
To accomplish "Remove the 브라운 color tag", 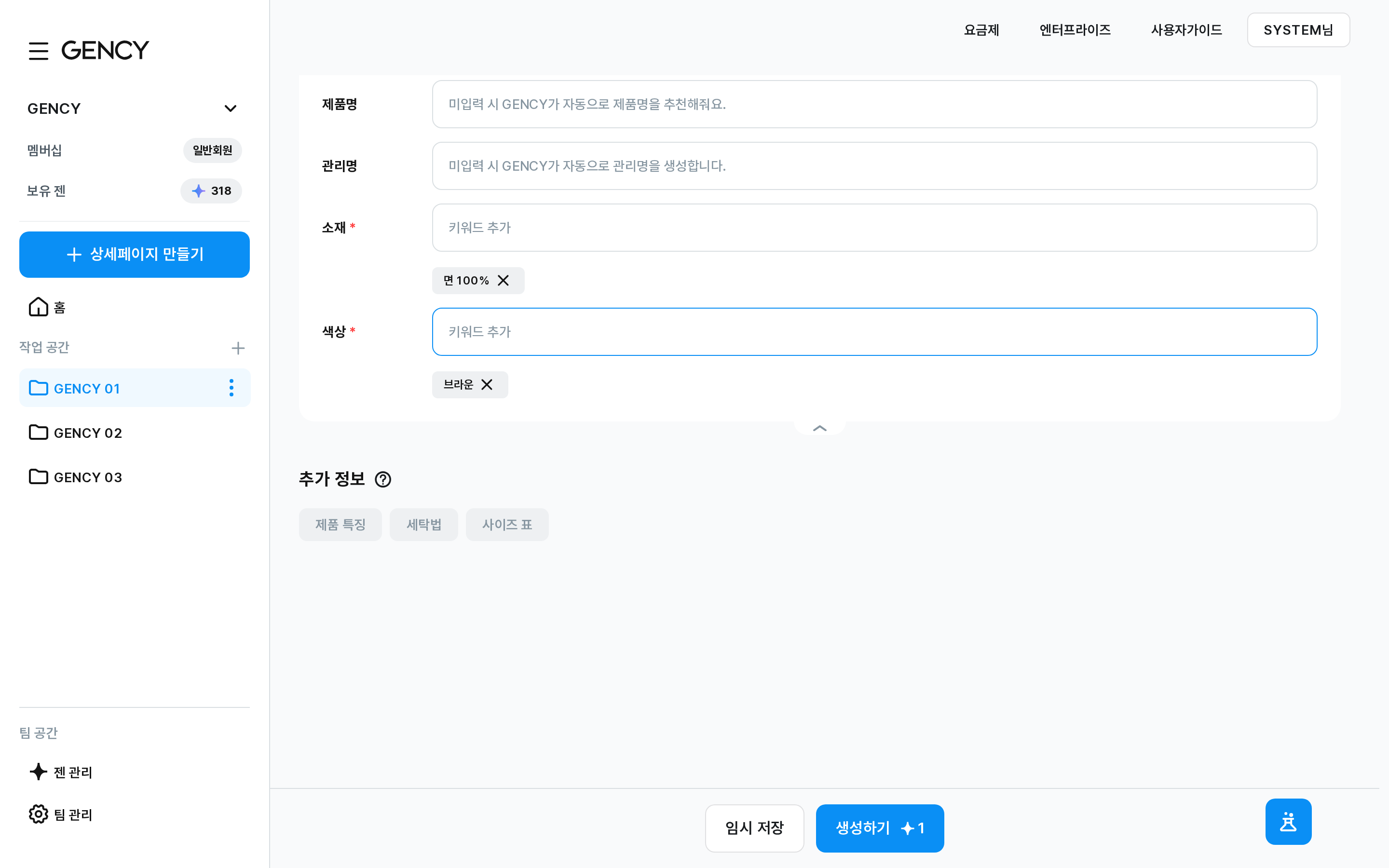I will coord(487,385).
